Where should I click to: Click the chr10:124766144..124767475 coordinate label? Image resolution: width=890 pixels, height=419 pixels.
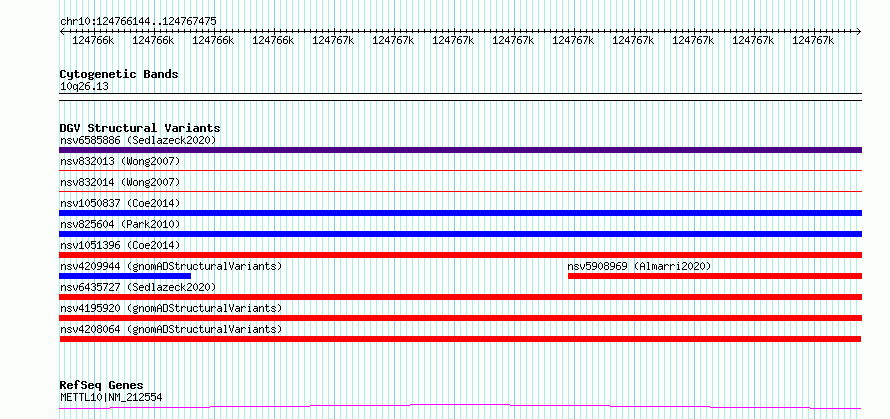click(x=138, y=22)
